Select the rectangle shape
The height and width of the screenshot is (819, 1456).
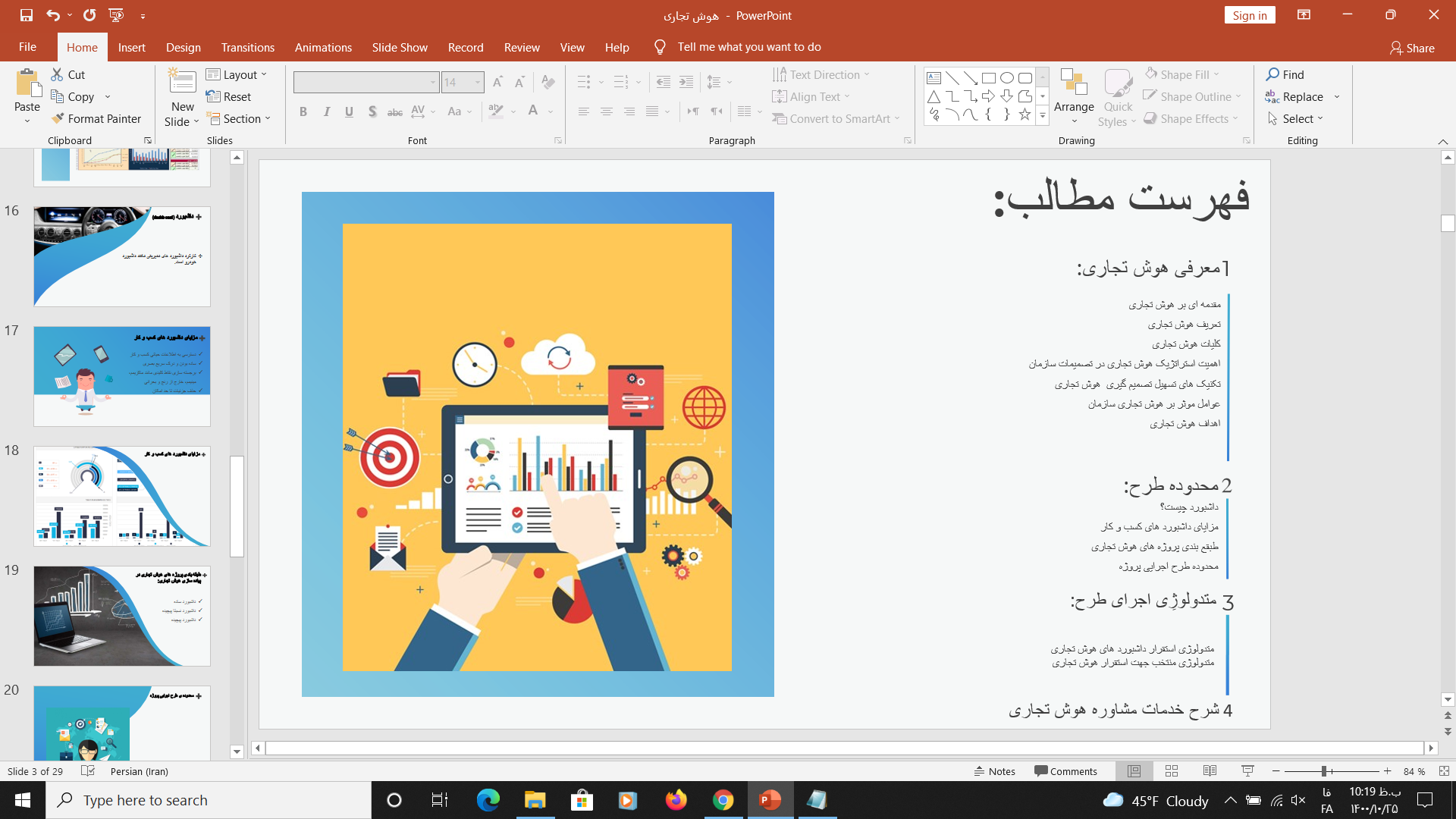pos(989,77)
